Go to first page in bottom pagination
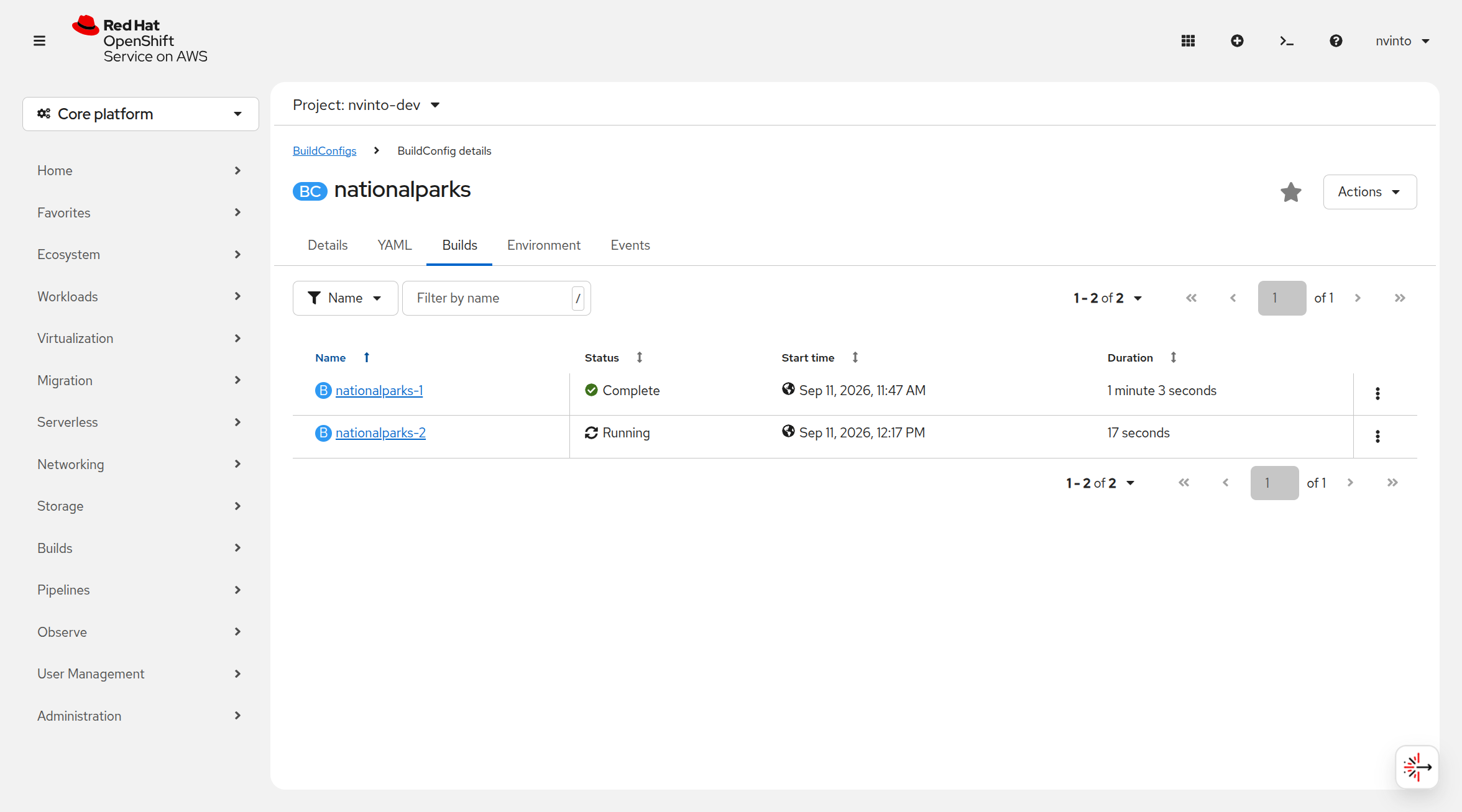The width and height of the screenshot is (1462, 812). click(1184, 483)
